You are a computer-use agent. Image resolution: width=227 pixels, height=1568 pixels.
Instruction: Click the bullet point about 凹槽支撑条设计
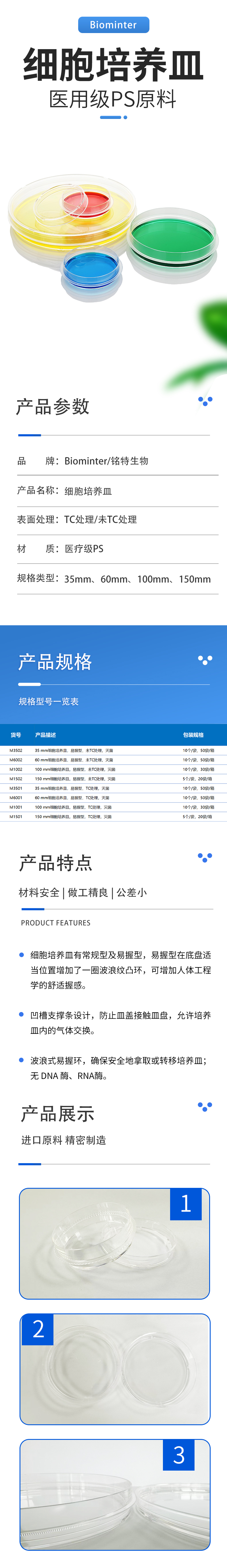(x=120, y=1023)
